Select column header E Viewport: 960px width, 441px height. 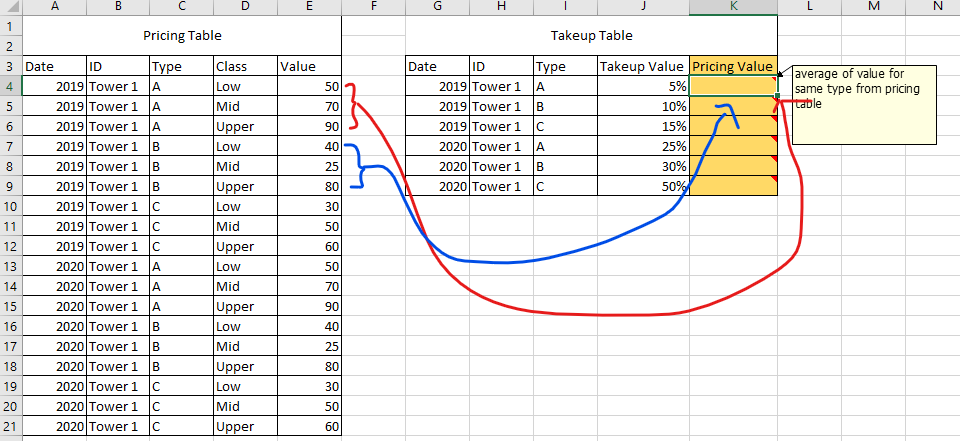309,7
